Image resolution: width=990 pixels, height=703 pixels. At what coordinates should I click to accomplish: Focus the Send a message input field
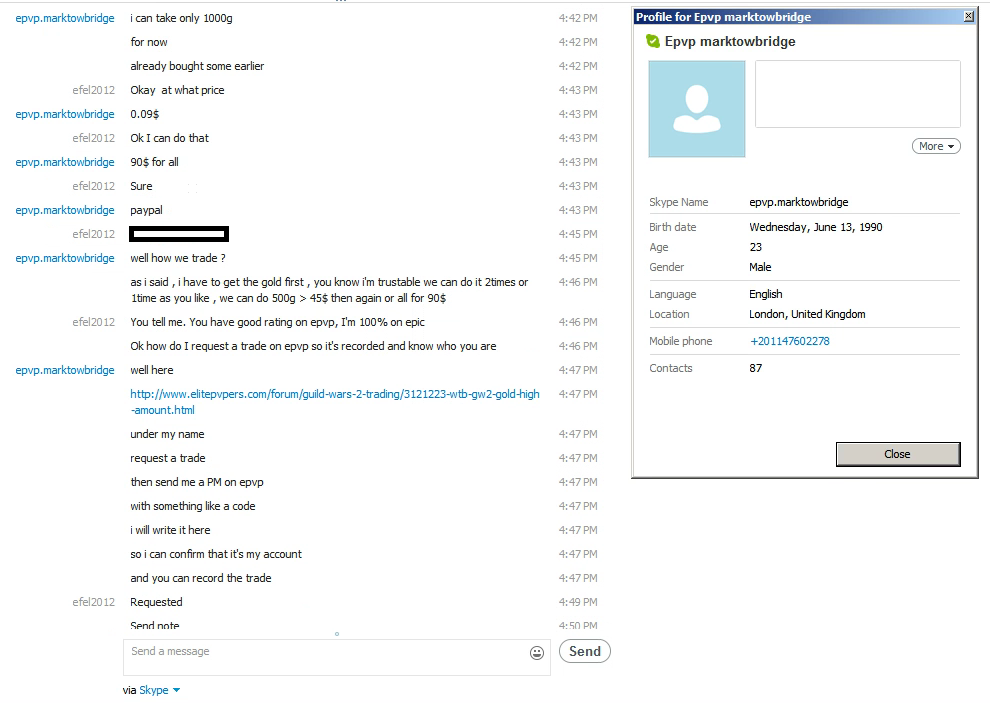tap(337, 657)
